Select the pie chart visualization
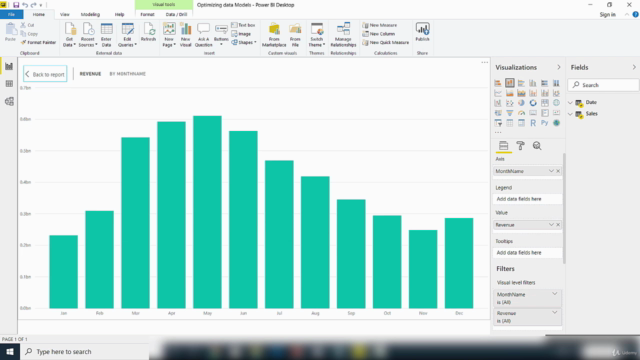The width and height of the screenshot is (640, 360). (521, 103)
